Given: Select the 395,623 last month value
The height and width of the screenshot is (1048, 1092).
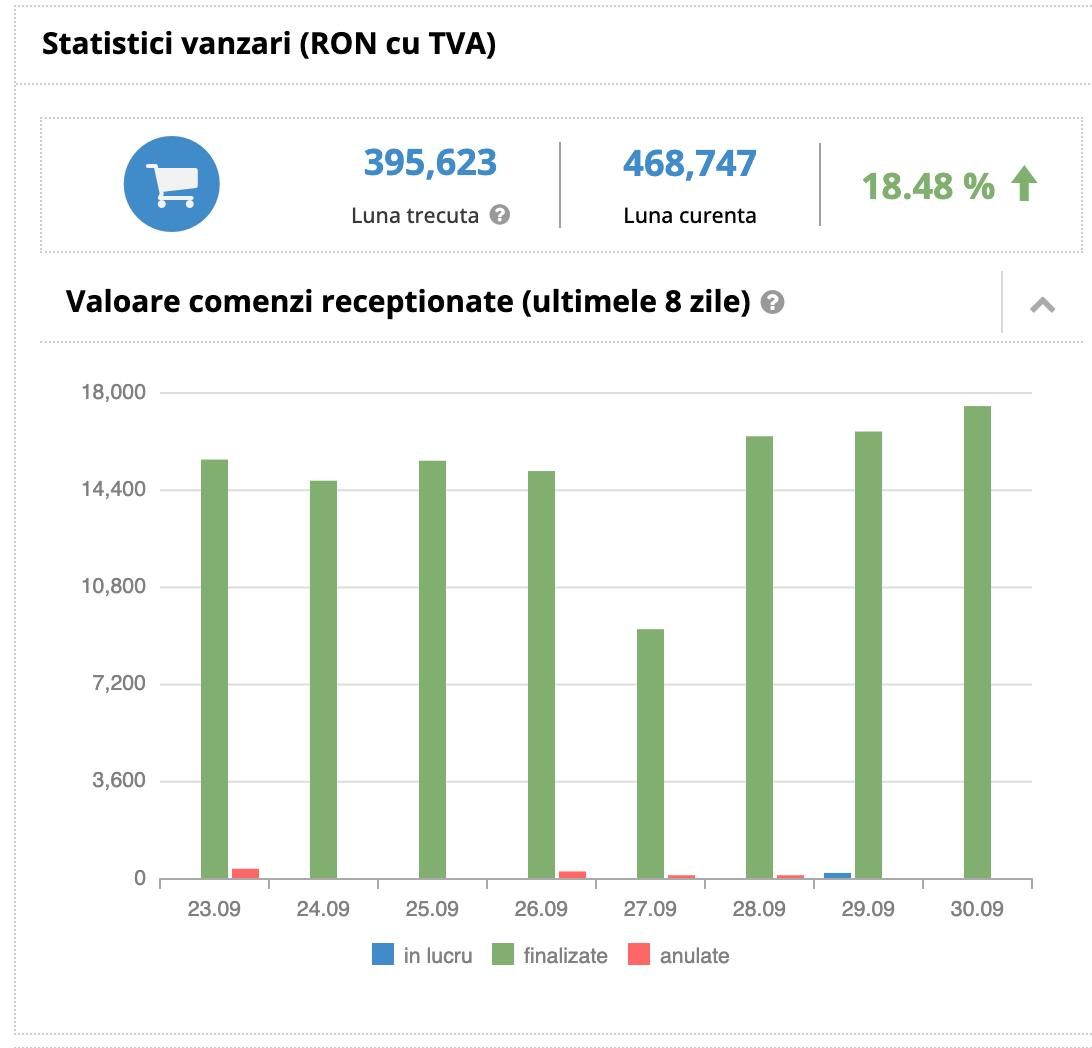Looking at the screenshot, I should click(x=430, y=162).
